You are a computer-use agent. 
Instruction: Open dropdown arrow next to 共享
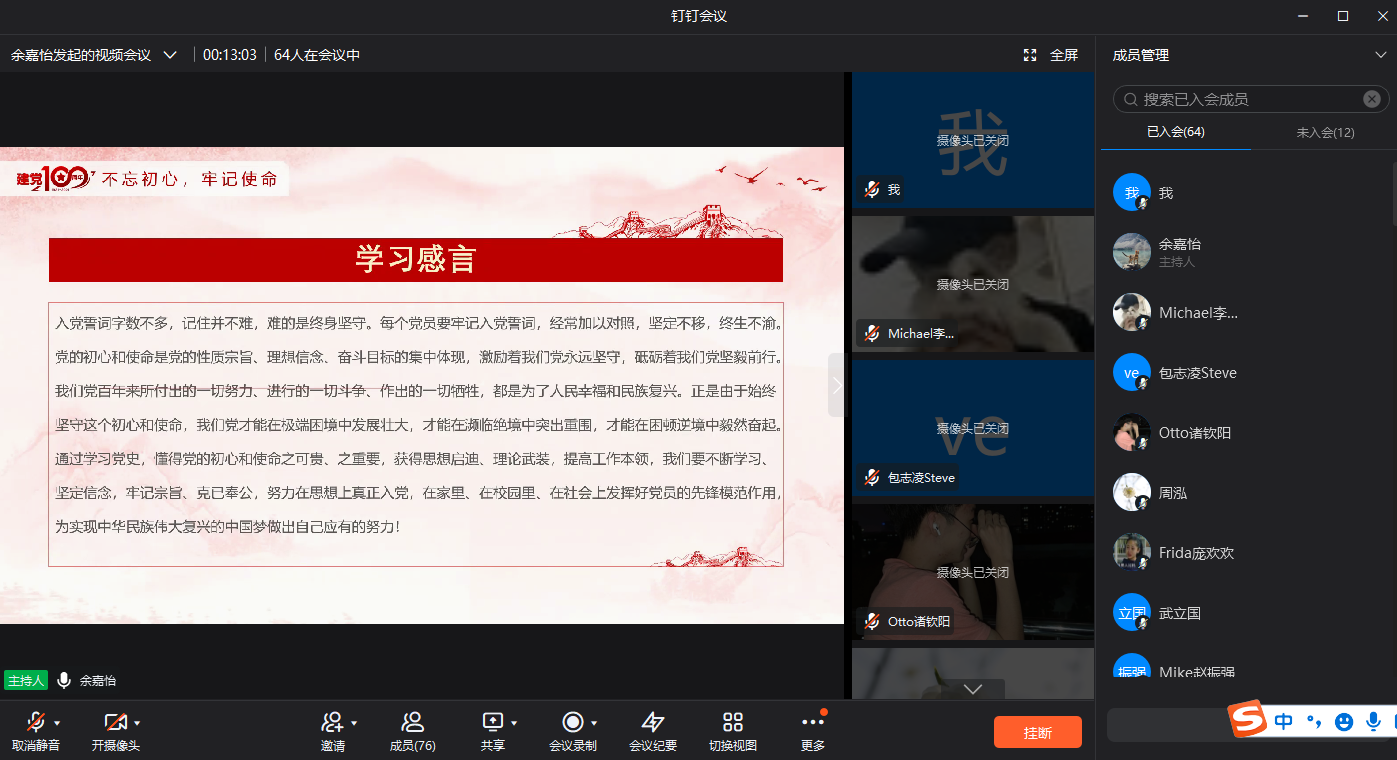514,723
